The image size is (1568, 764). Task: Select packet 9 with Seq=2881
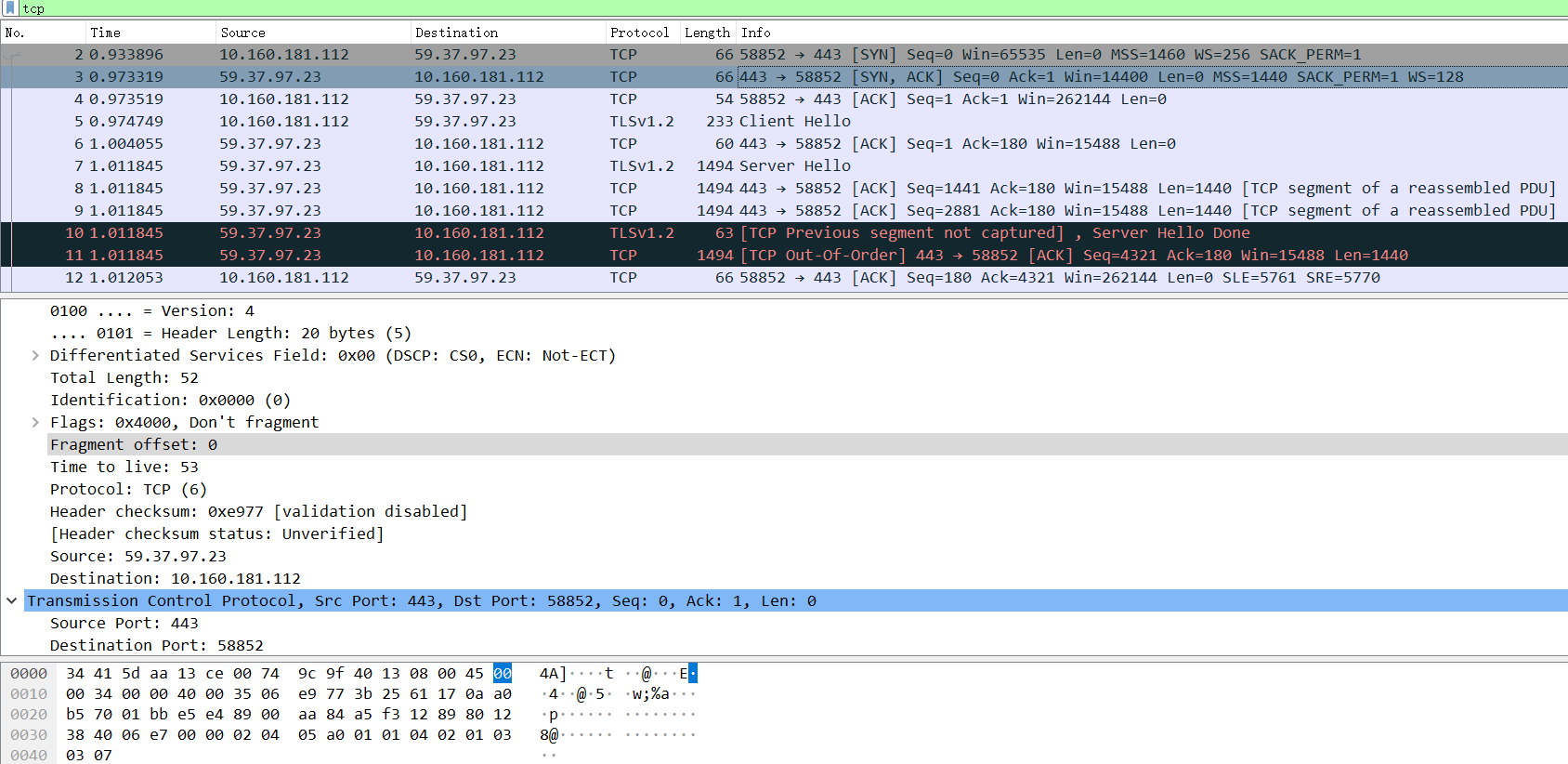(784, 211)
